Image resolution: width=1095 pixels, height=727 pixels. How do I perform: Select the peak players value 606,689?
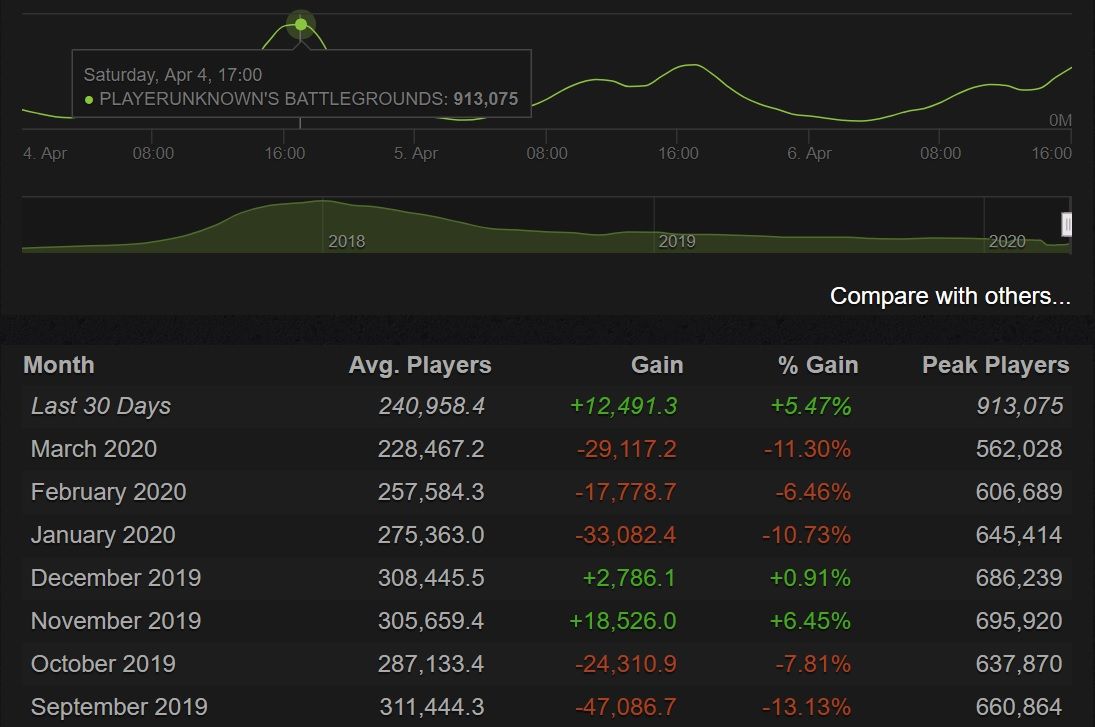tap(1019, 492)
